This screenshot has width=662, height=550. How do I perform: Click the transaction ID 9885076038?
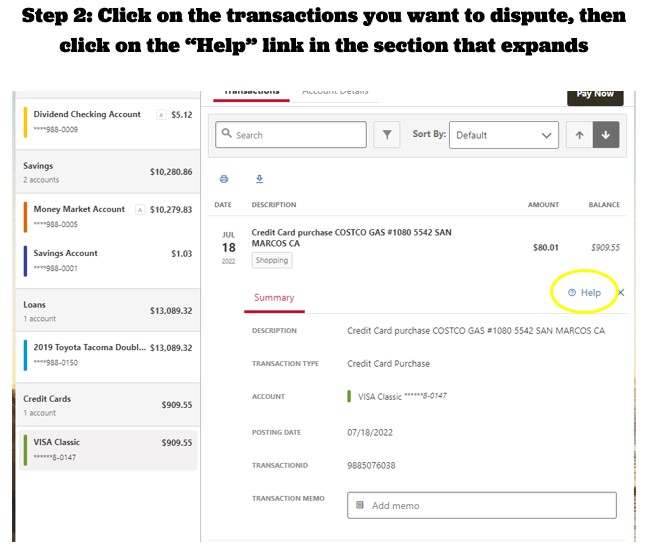click(371, 465)
